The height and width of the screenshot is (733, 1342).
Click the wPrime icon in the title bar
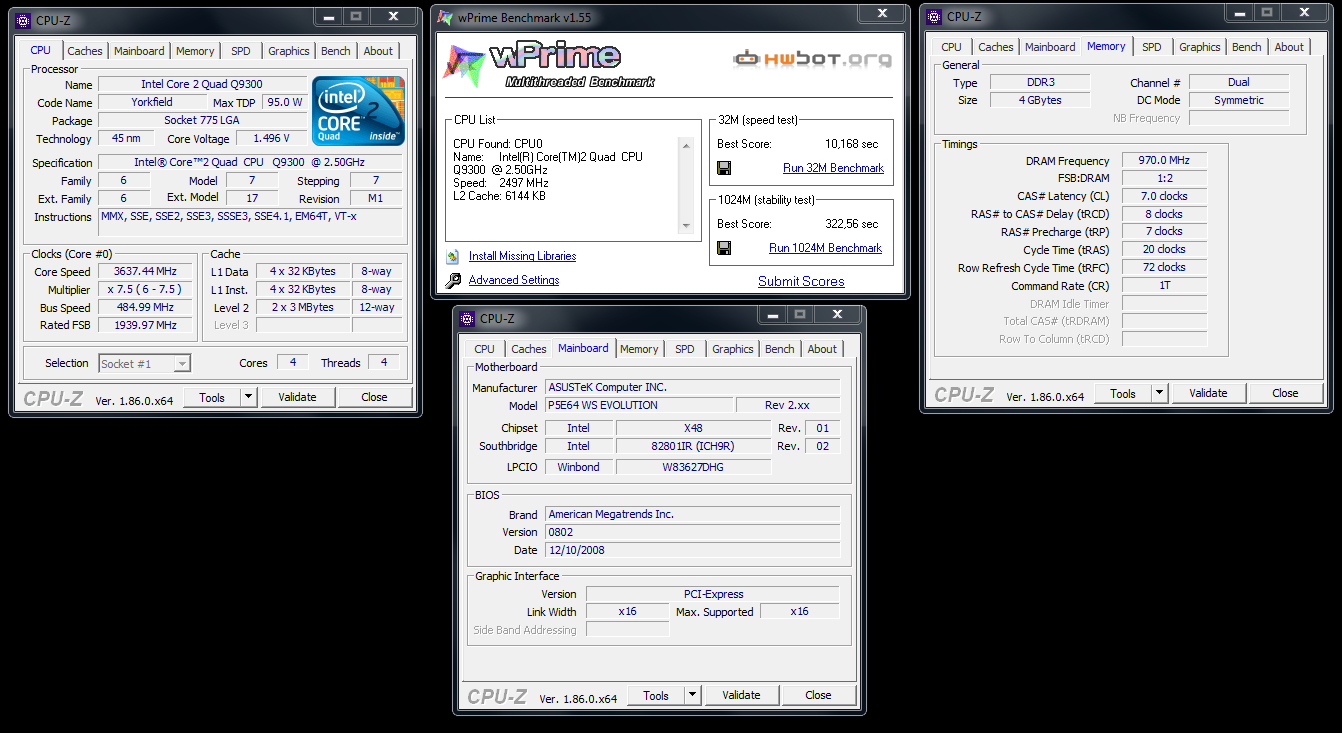(x=446, y=16)
